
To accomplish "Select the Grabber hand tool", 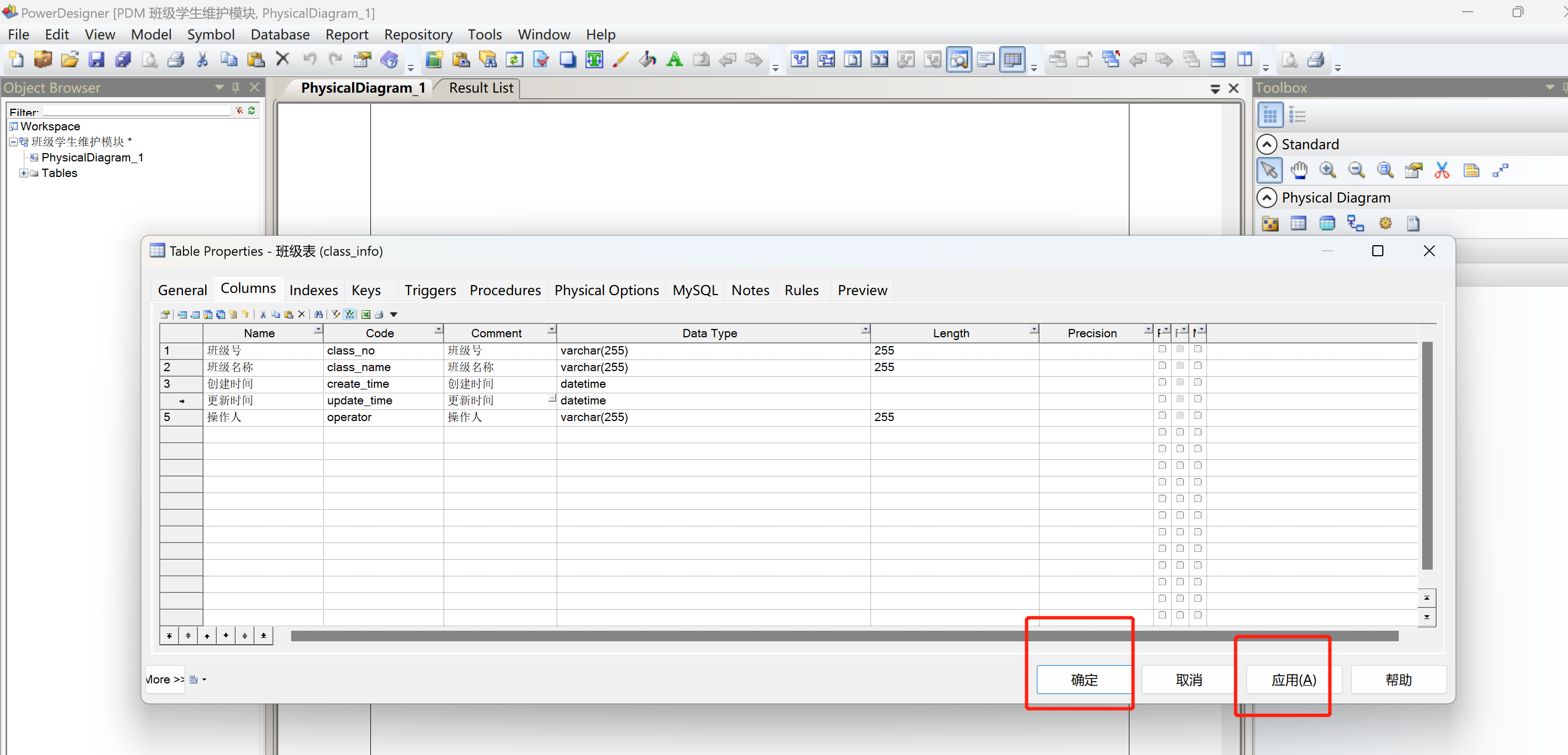I will 1299,170.
